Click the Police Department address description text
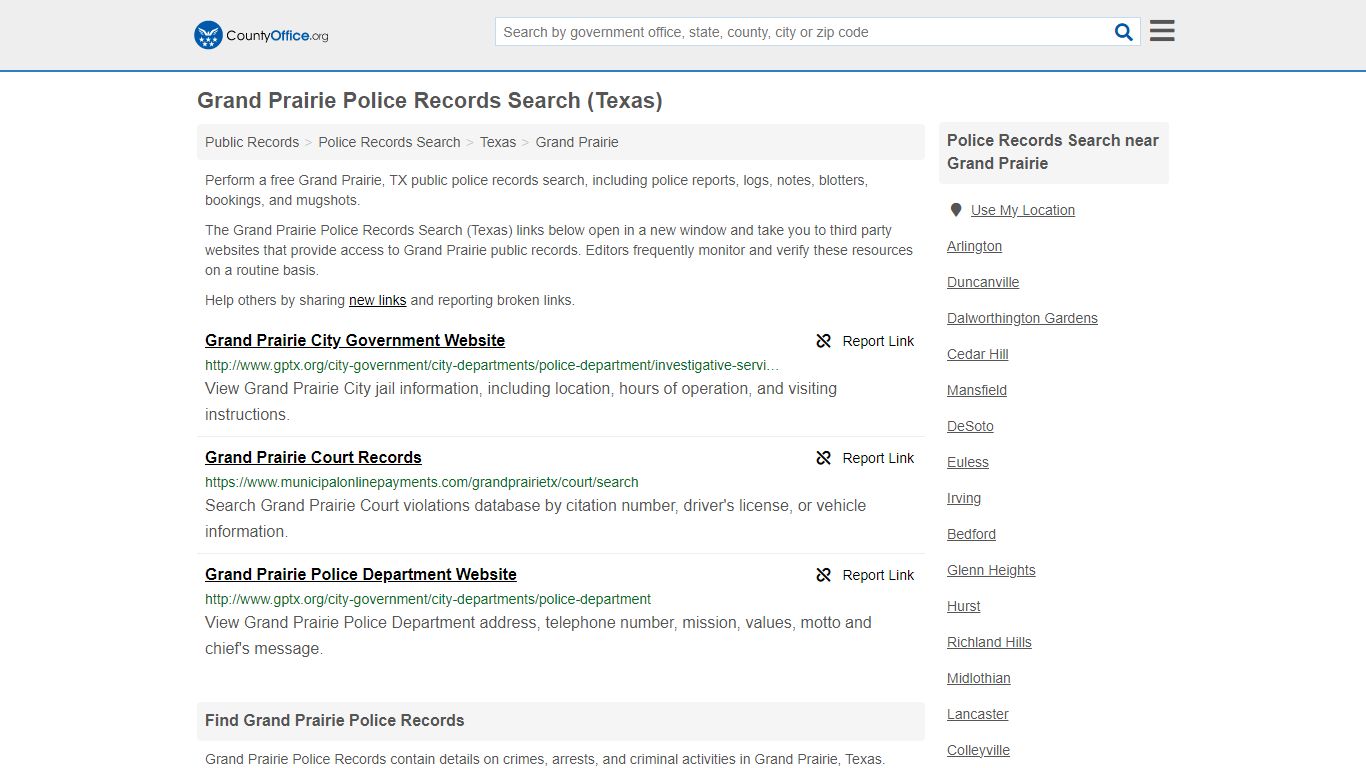Viewport: 1366px width, 768px height. (x=538, y=635)
